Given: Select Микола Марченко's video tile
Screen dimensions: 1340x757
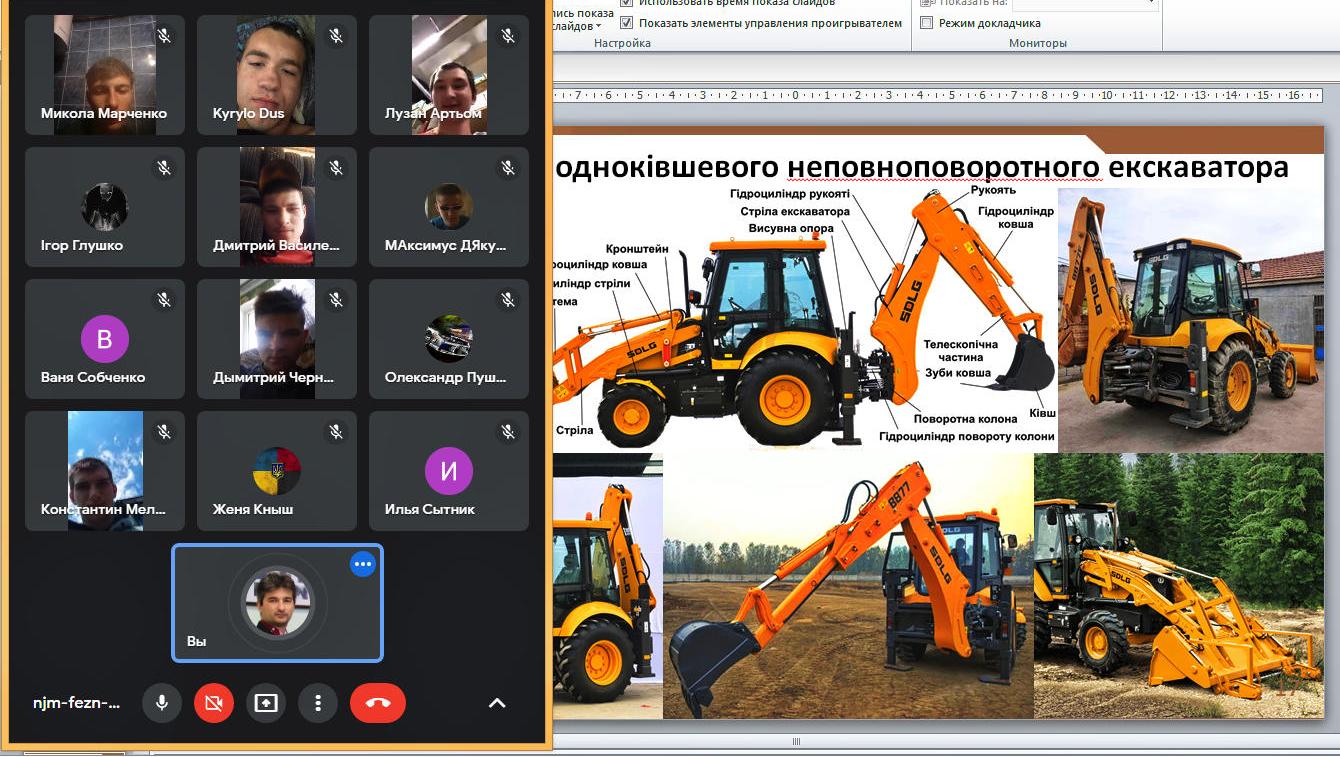Looking at the screenshot, I should coord(105,75).
